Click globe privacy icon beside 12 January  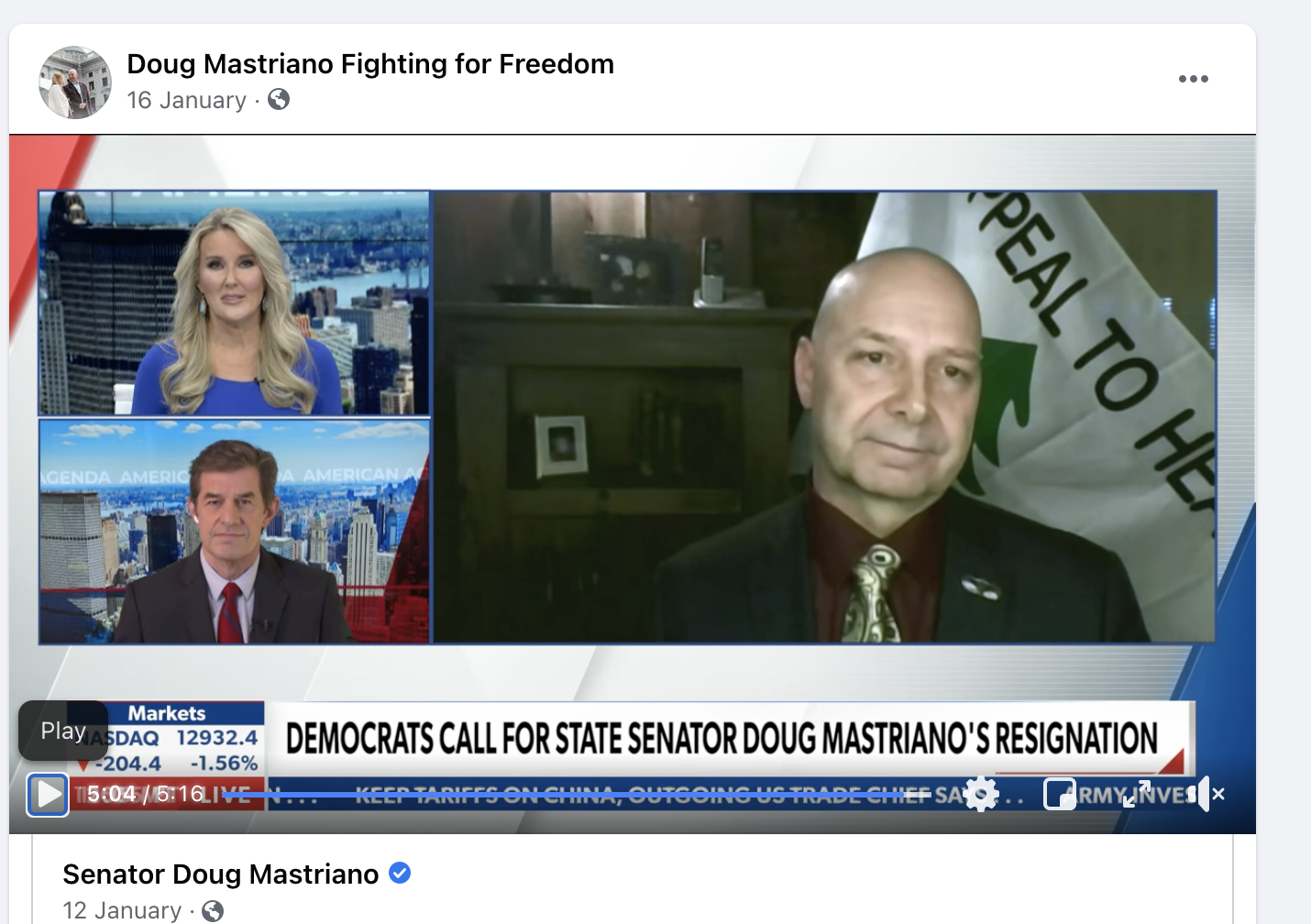(x=213, y=910)
